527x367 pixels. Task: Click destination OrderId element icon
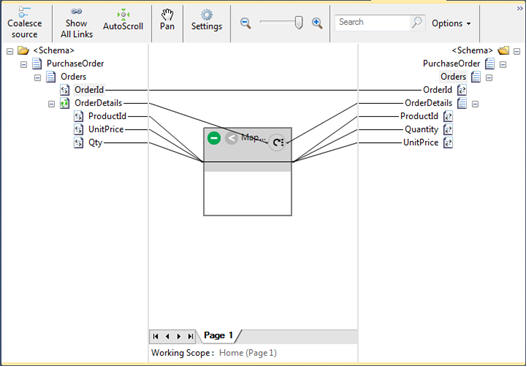[462, 90]
